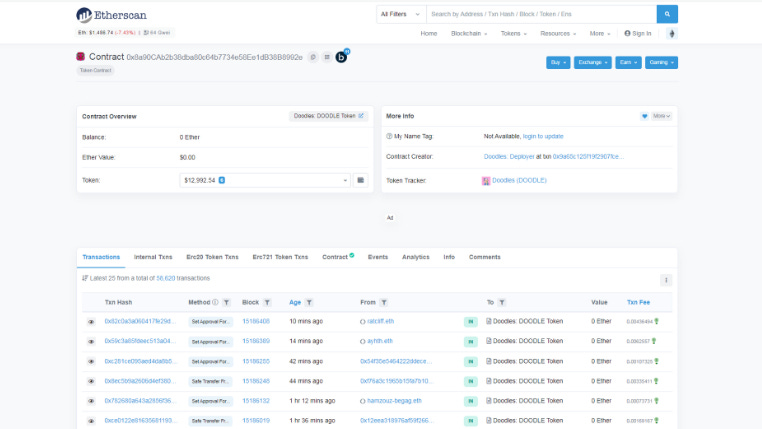Expand the Tokens nav menu
The width and height of the screenshot is (762, 429).
tap(514, 34)
